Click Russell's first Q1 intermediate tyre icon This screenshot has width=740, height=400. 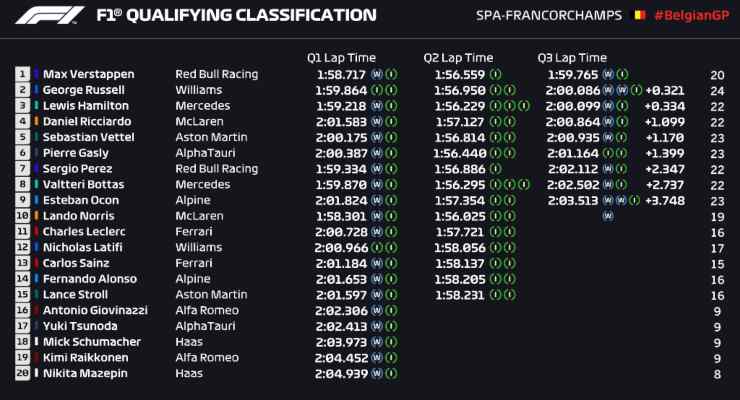click(x=377, y=90)
